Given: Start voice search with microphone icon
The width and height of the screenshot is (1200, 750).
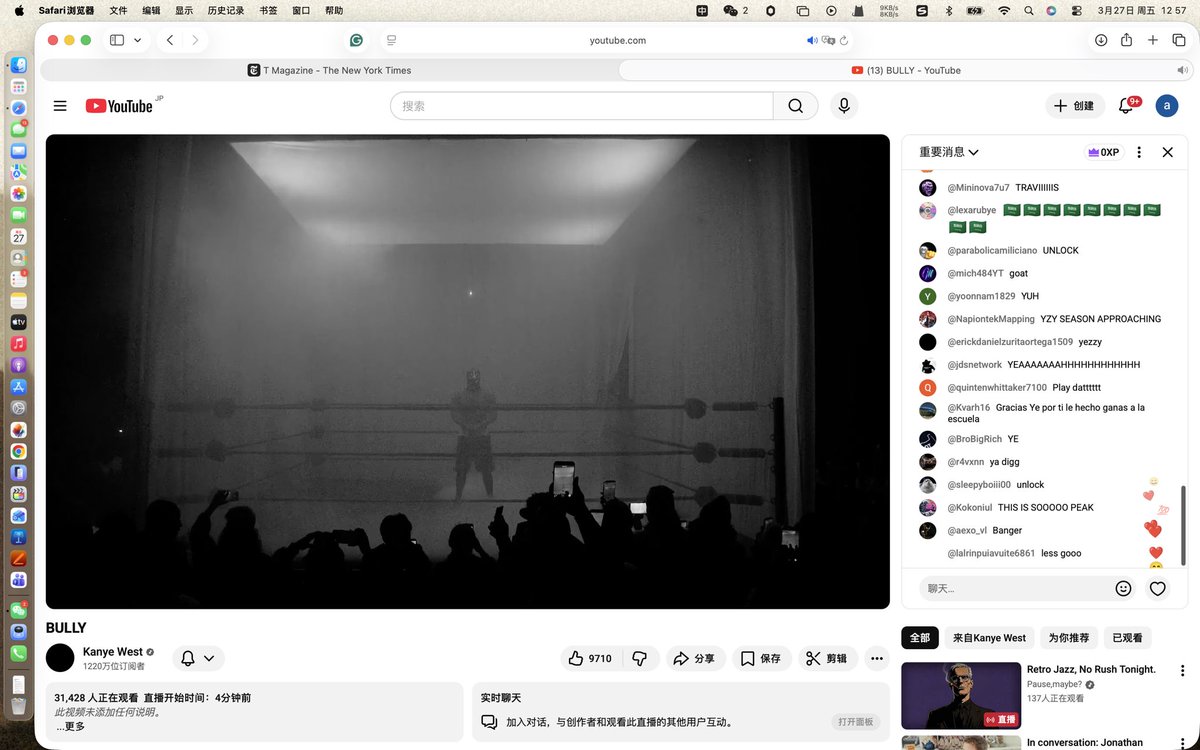Looking at the screenshot, I should point(844,106).
